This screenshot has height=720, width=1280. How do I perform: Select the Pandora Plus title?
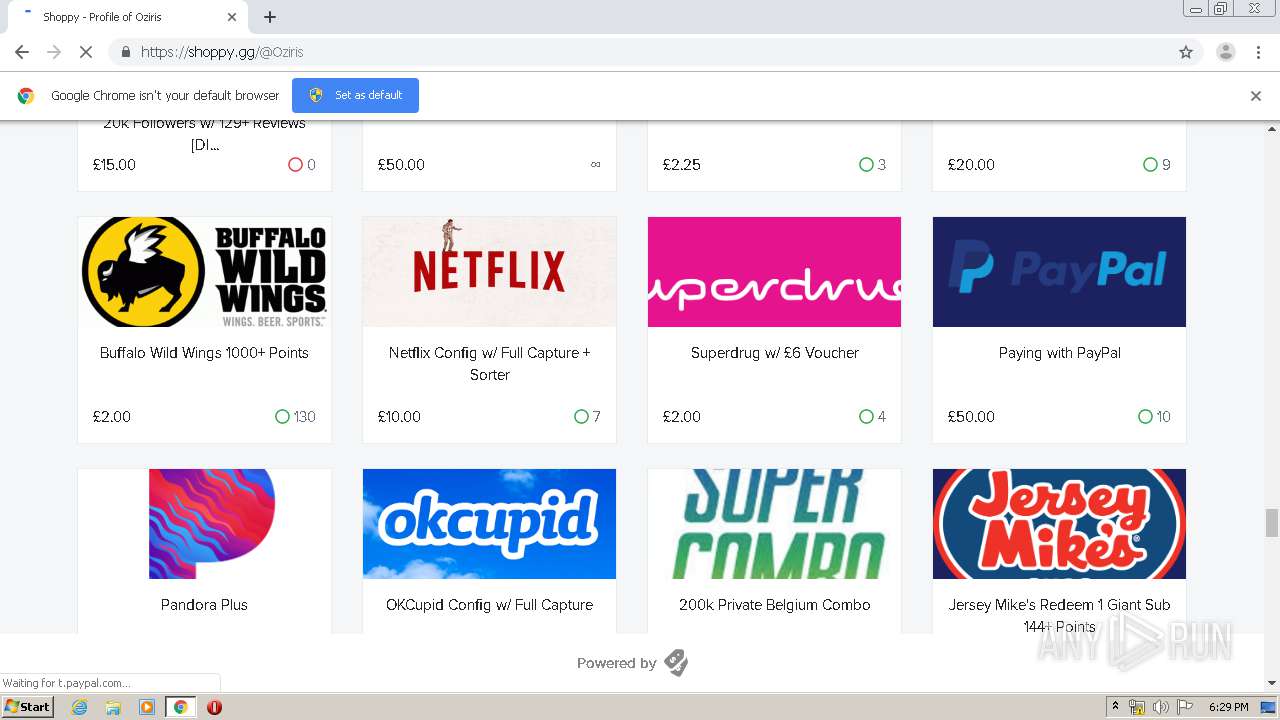pos(204,605)
